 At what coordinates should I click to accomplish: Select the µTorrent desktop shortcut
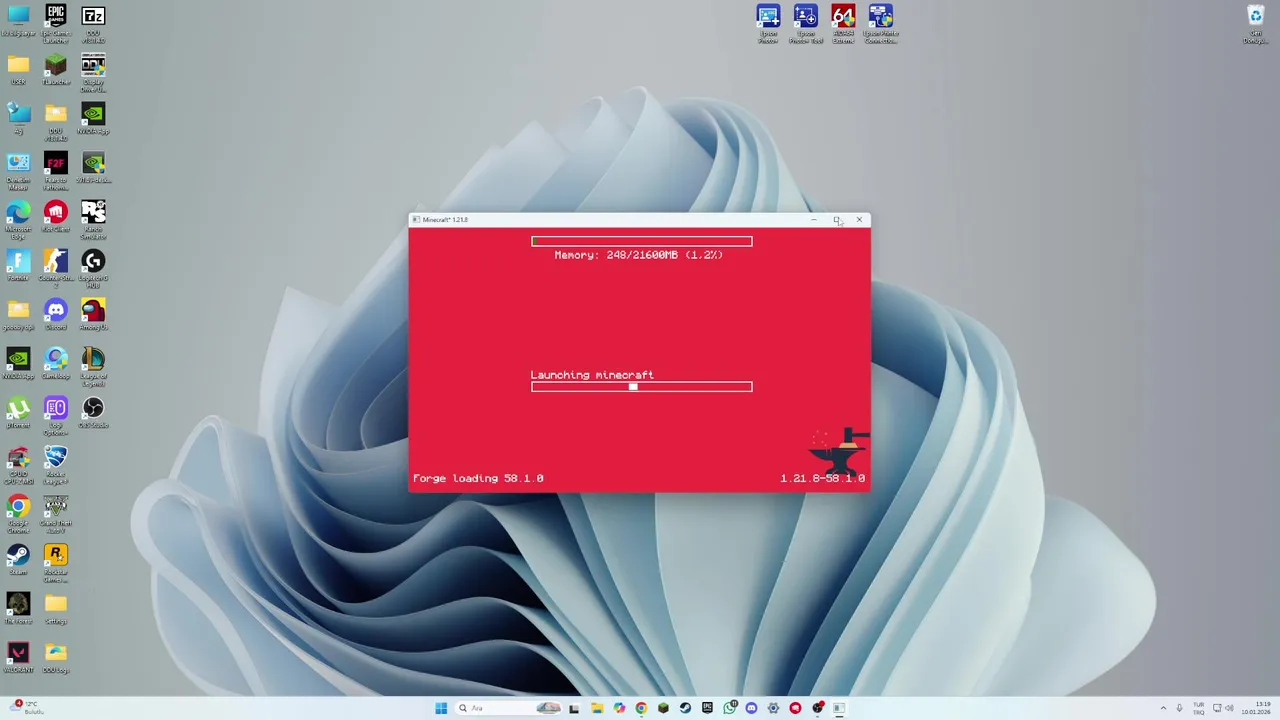pos(18,412)
